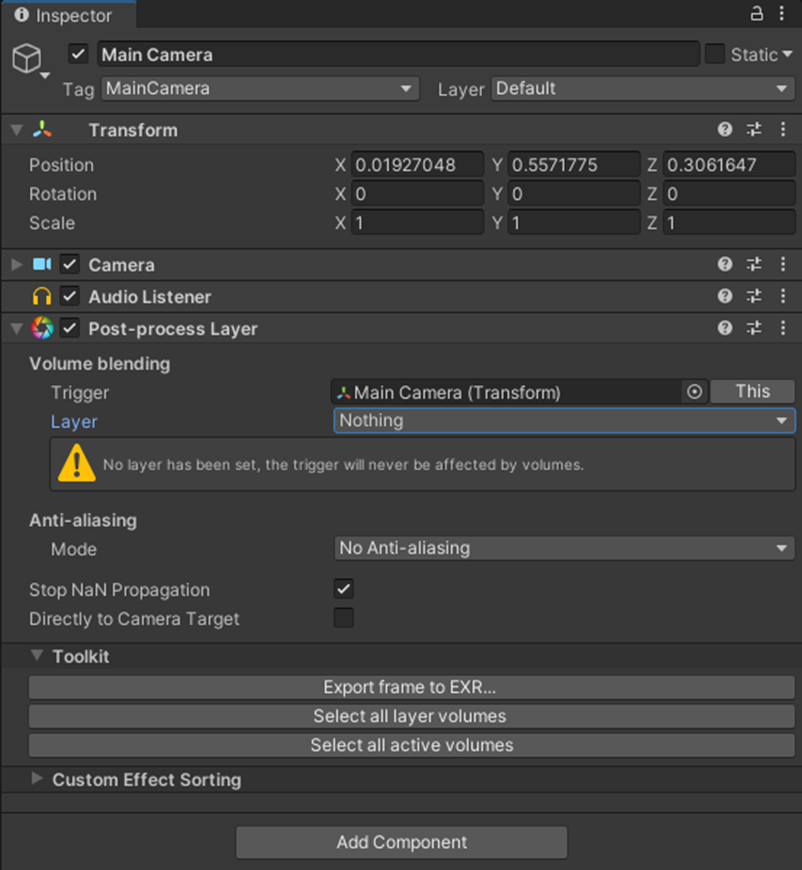802x870 pixels.
Task: Open Post-process Layer presets selector
Action: pyautogui.click(x=754, y=328)
